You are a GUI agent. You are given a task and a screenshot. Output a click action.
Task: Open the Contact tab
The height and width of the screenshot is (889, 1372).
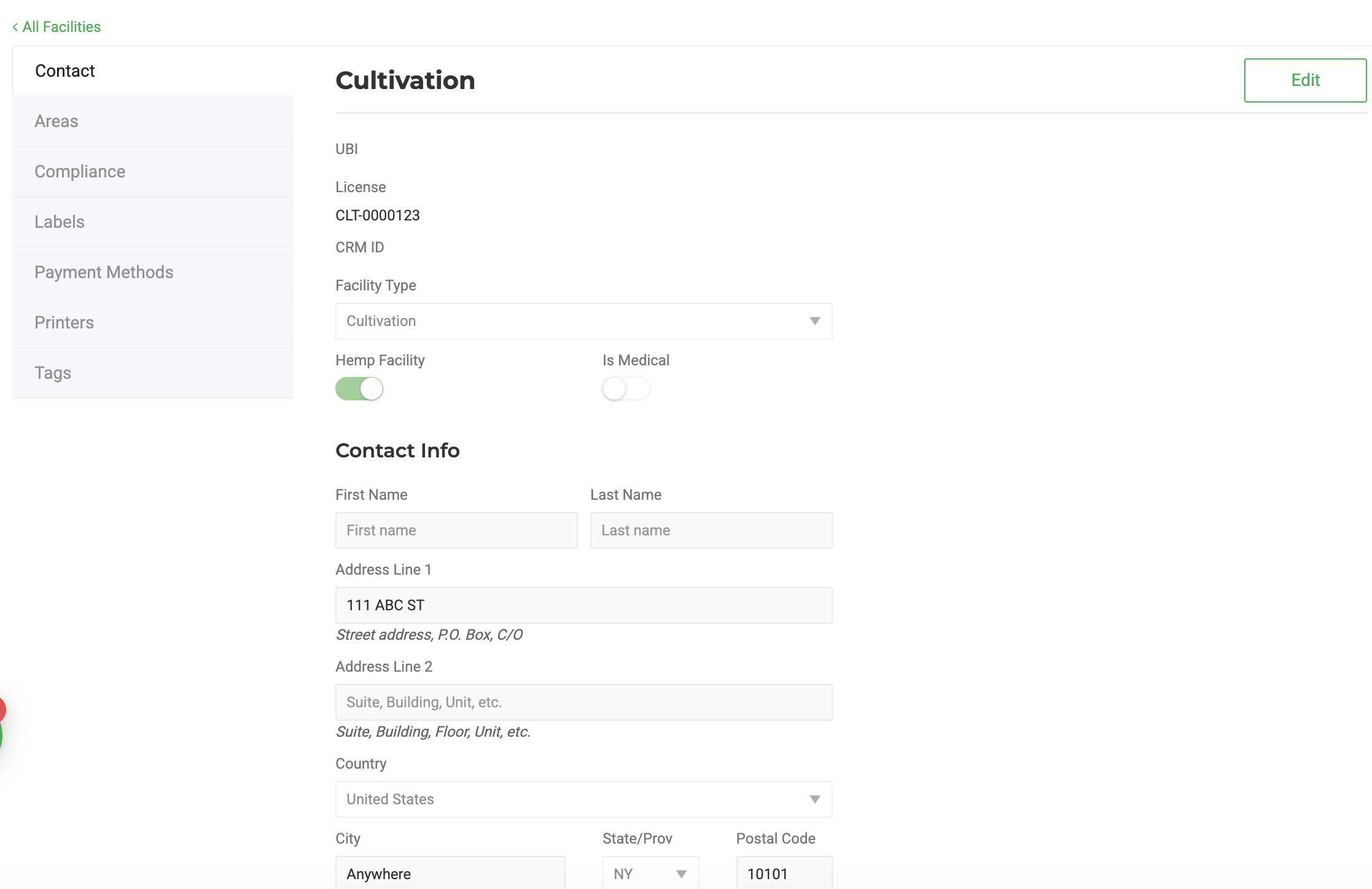(x=152, y=71)
